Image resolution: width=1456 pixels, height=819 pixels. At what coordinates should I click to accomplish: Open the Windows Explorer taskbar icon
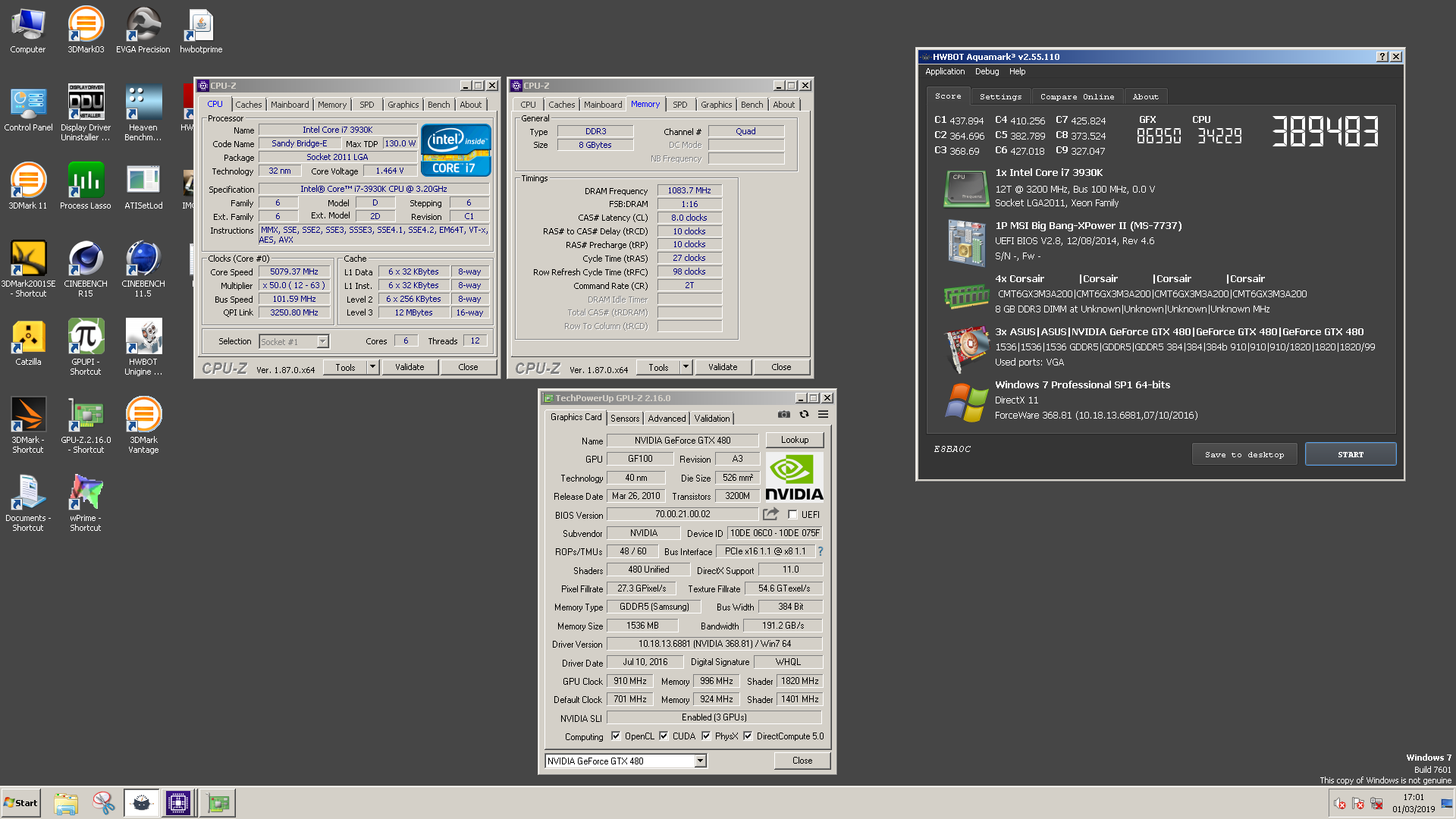(66, 803)
